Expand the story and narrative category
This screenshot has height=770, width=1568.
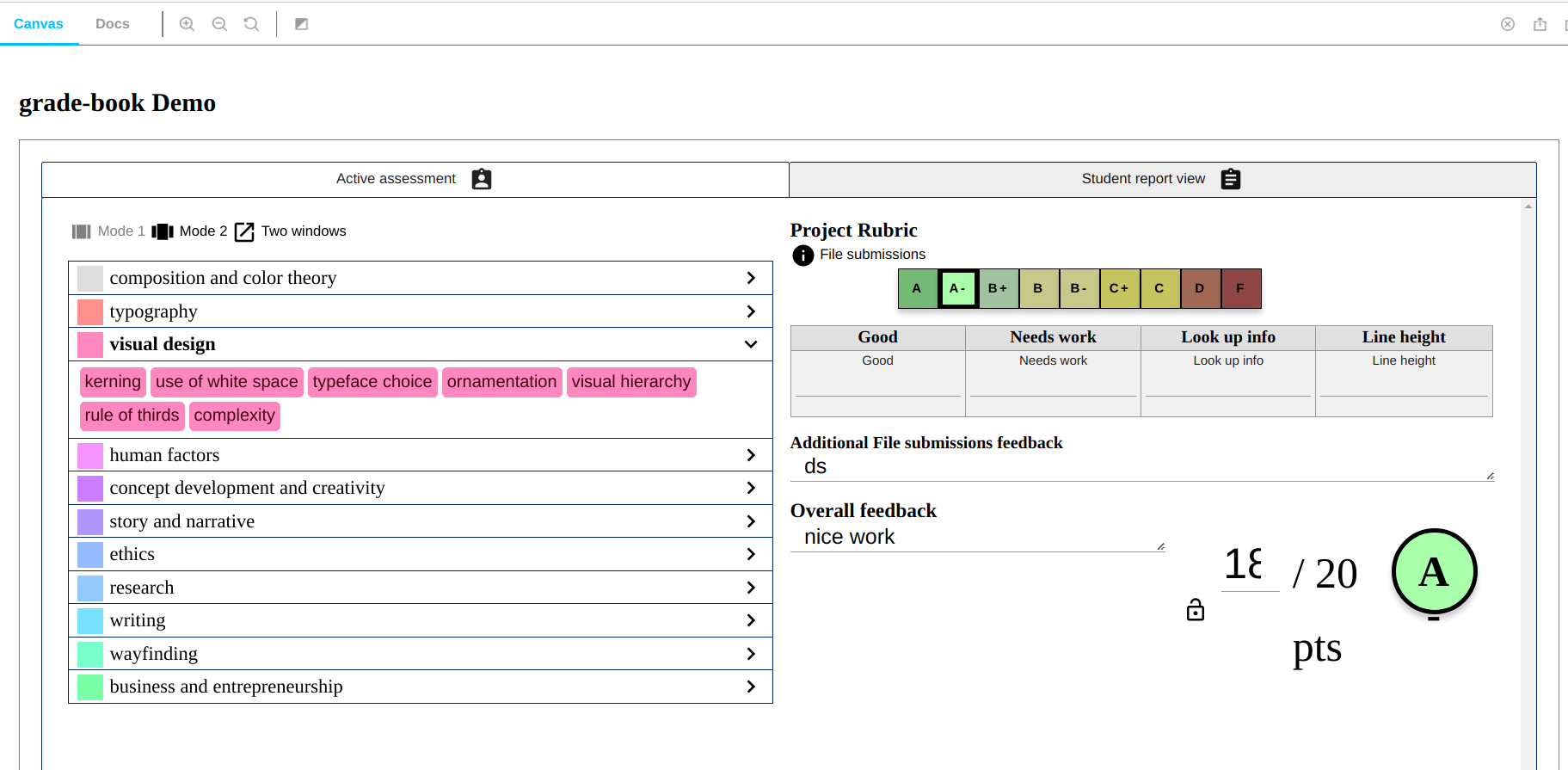[x=421, y=521]
